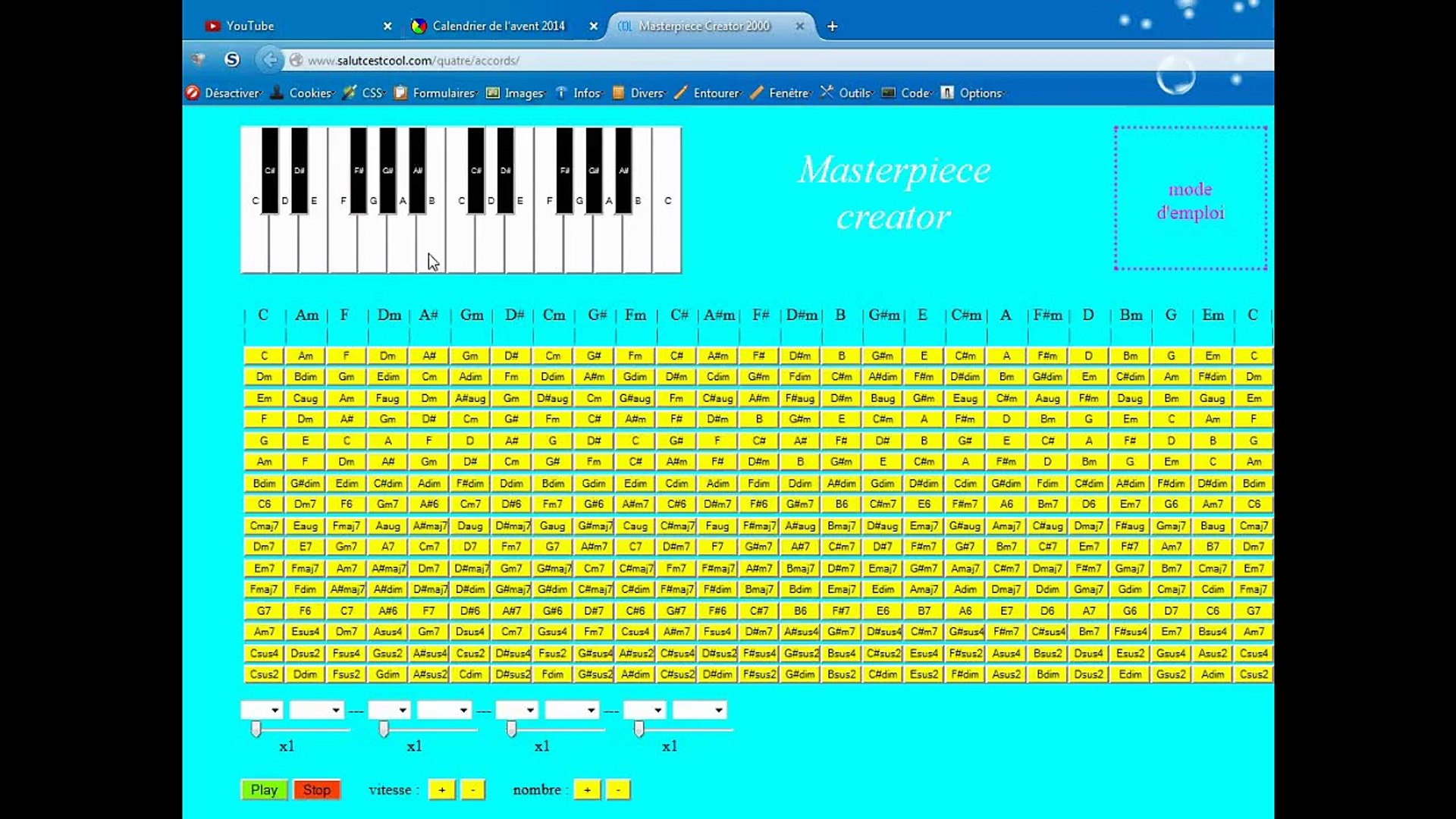Open the third chord type dropdown
Viewport: 1456px width, 819px height.
572,710
